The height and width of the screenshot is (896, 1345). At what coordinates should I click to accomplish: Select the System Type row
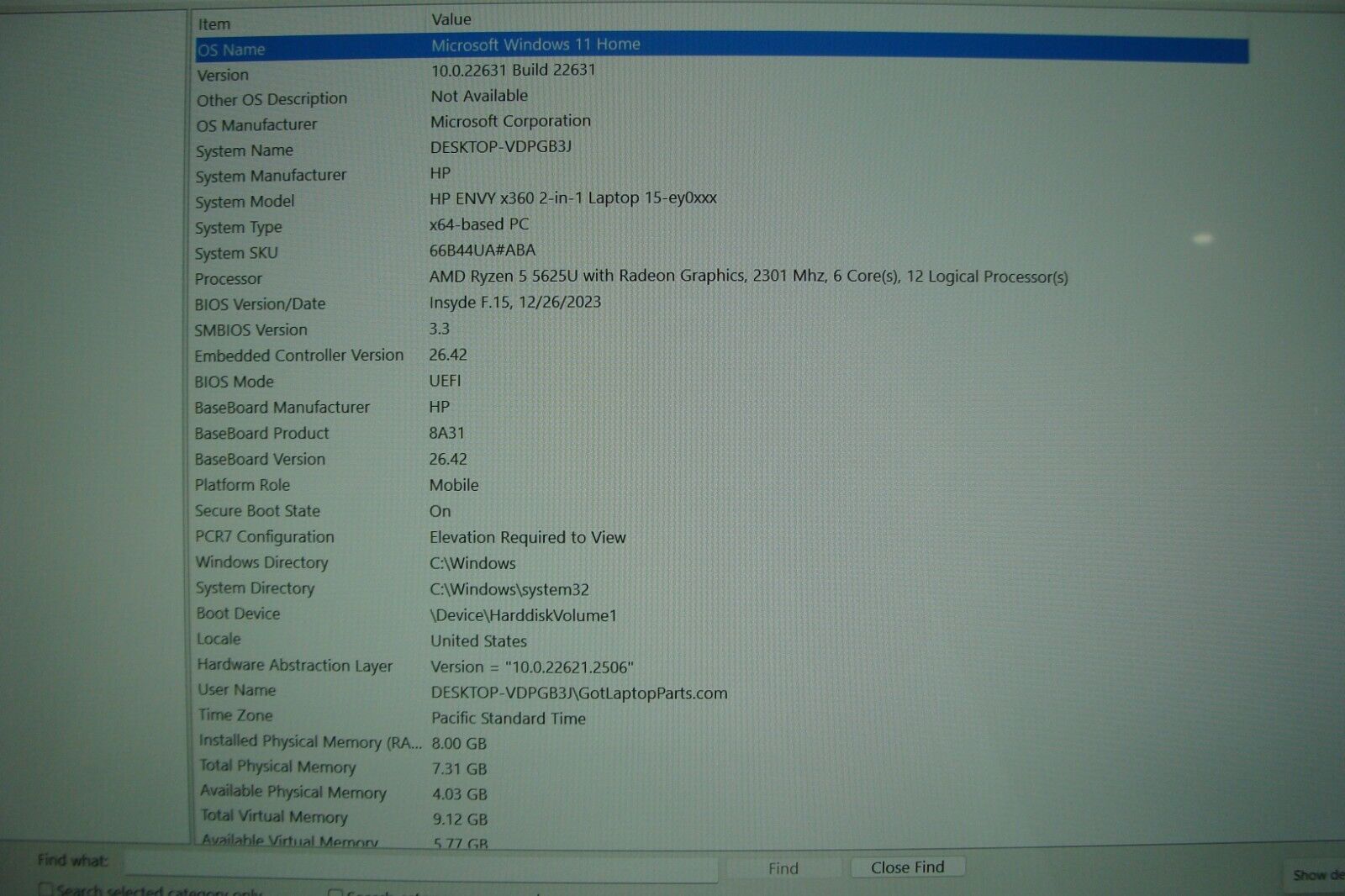click(721, 227)
